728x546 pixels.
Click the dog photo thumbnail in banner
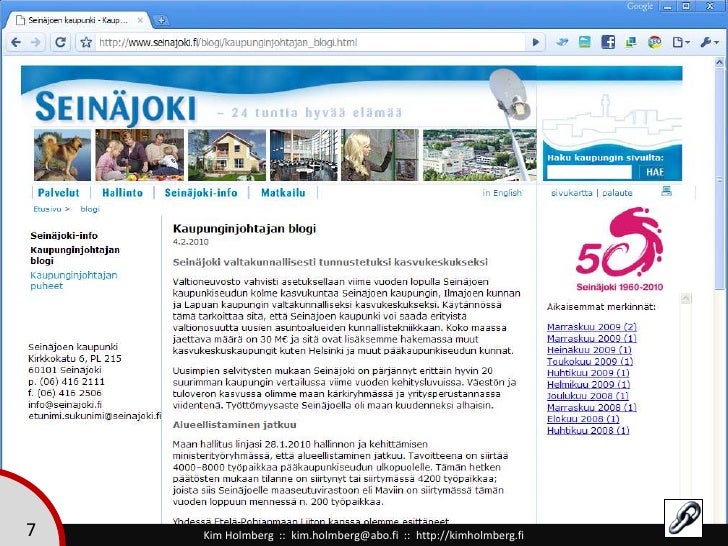point(62,155)
